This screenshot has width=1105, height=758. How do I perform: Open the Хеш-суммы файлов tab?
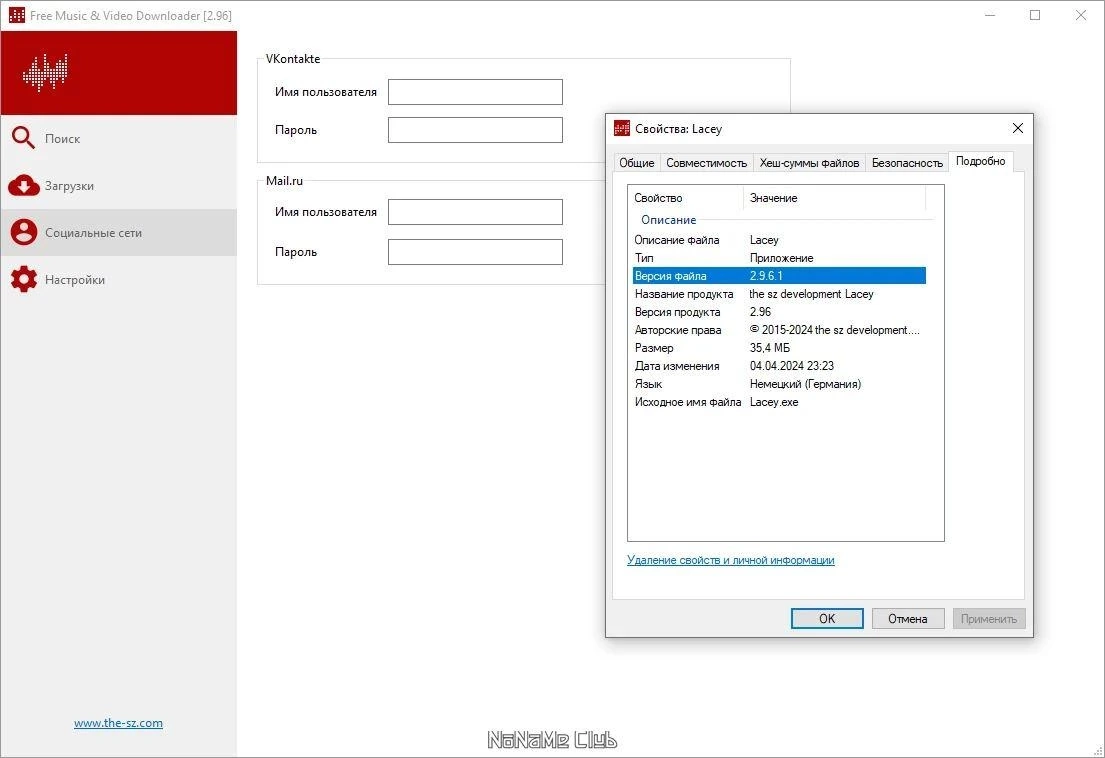coord(809,163)
